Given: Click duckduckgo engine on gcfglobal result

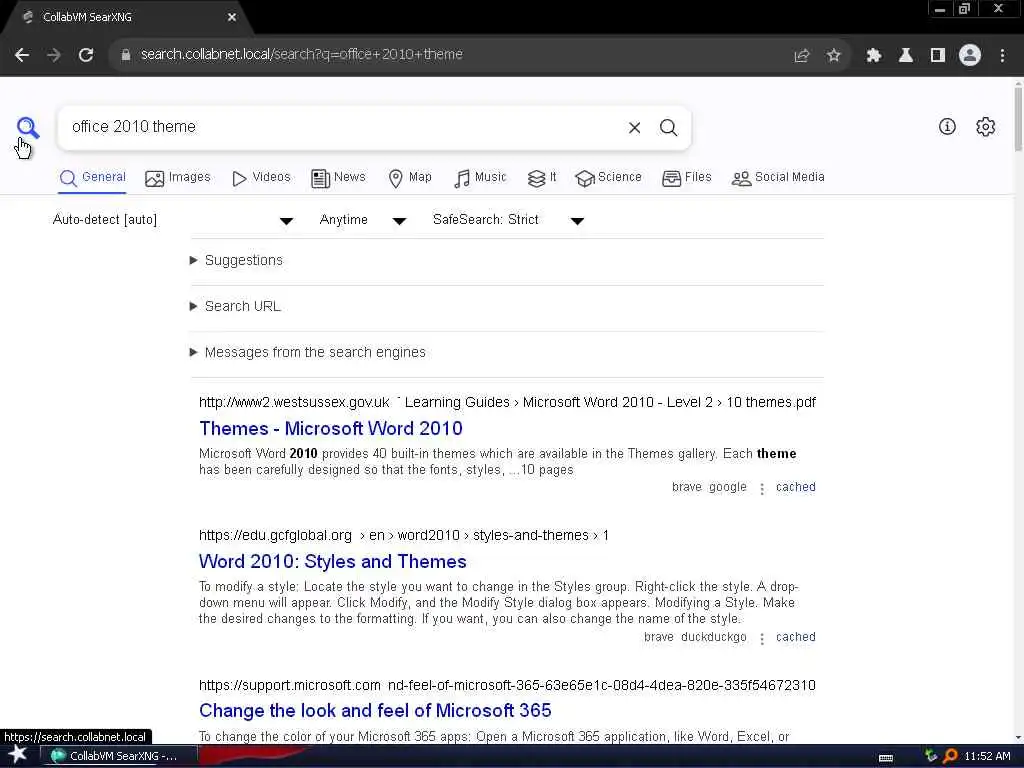Looking at the screenshot, I should coord(713,637).
